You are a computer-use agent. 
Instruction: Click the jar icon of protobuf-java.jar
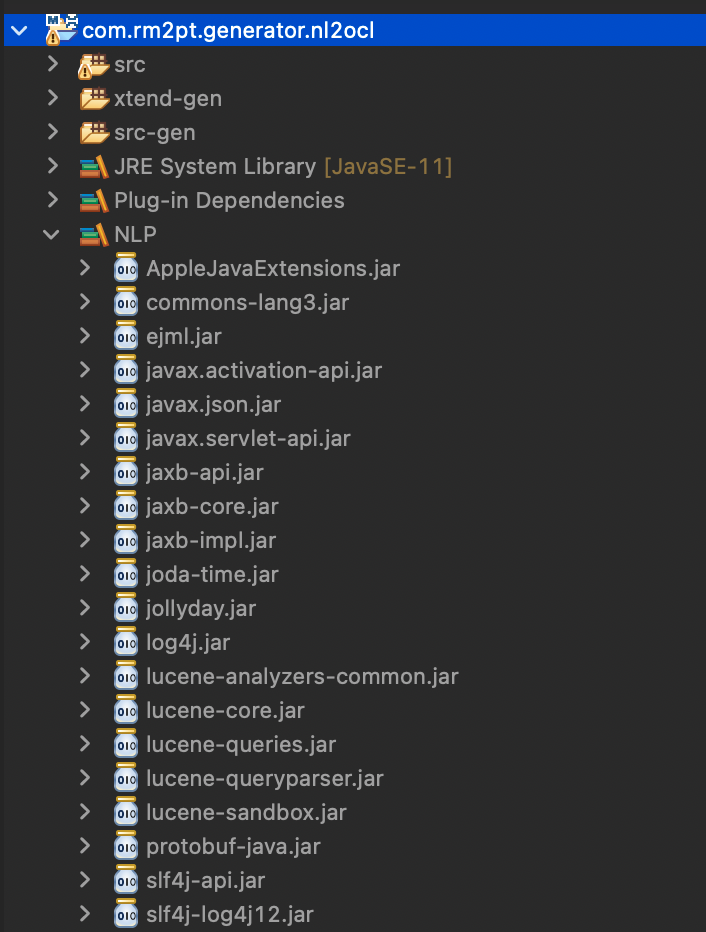tap(126, 846)
